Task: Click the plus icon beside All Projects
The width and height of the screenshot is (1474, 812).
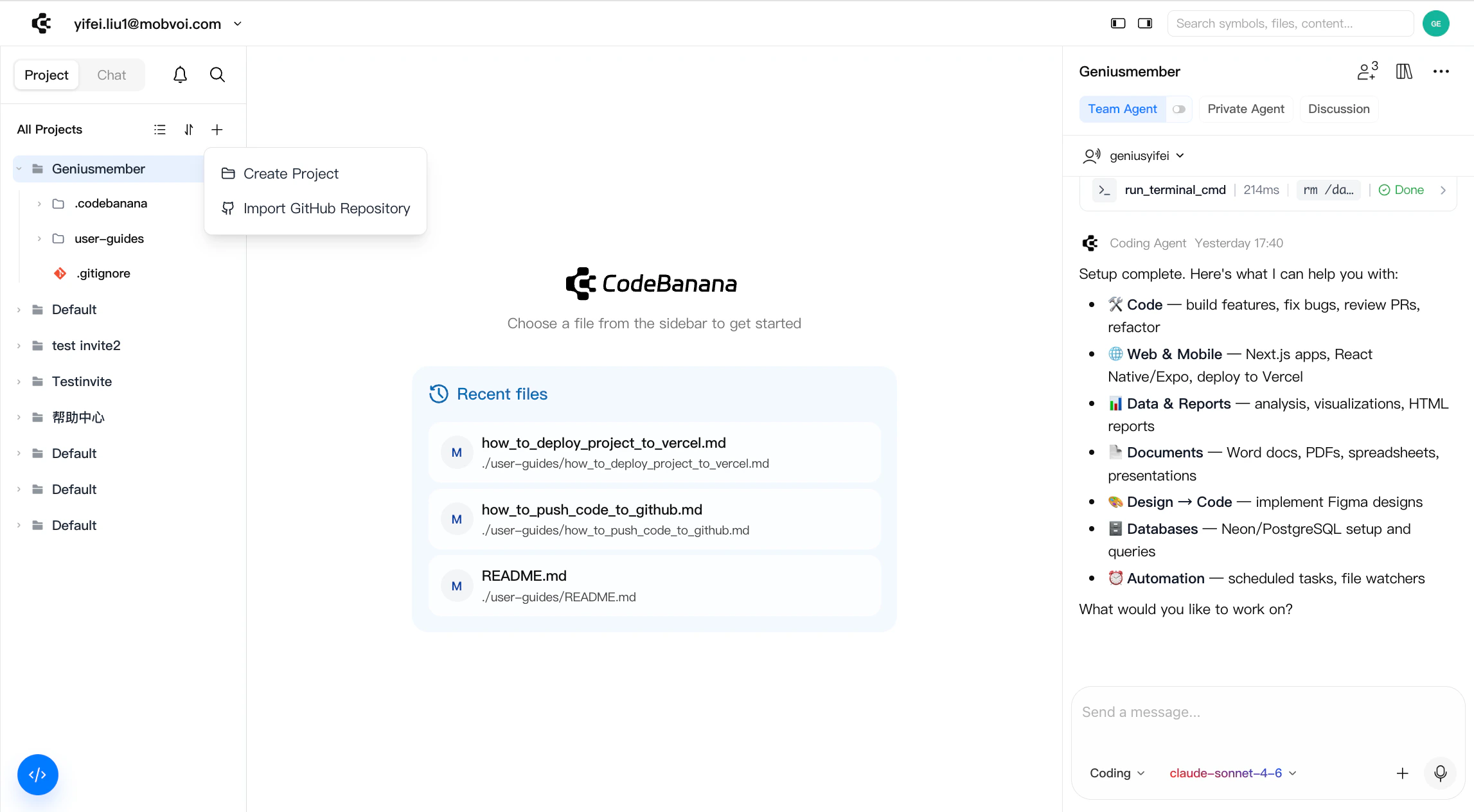Action: click(217, 130)
